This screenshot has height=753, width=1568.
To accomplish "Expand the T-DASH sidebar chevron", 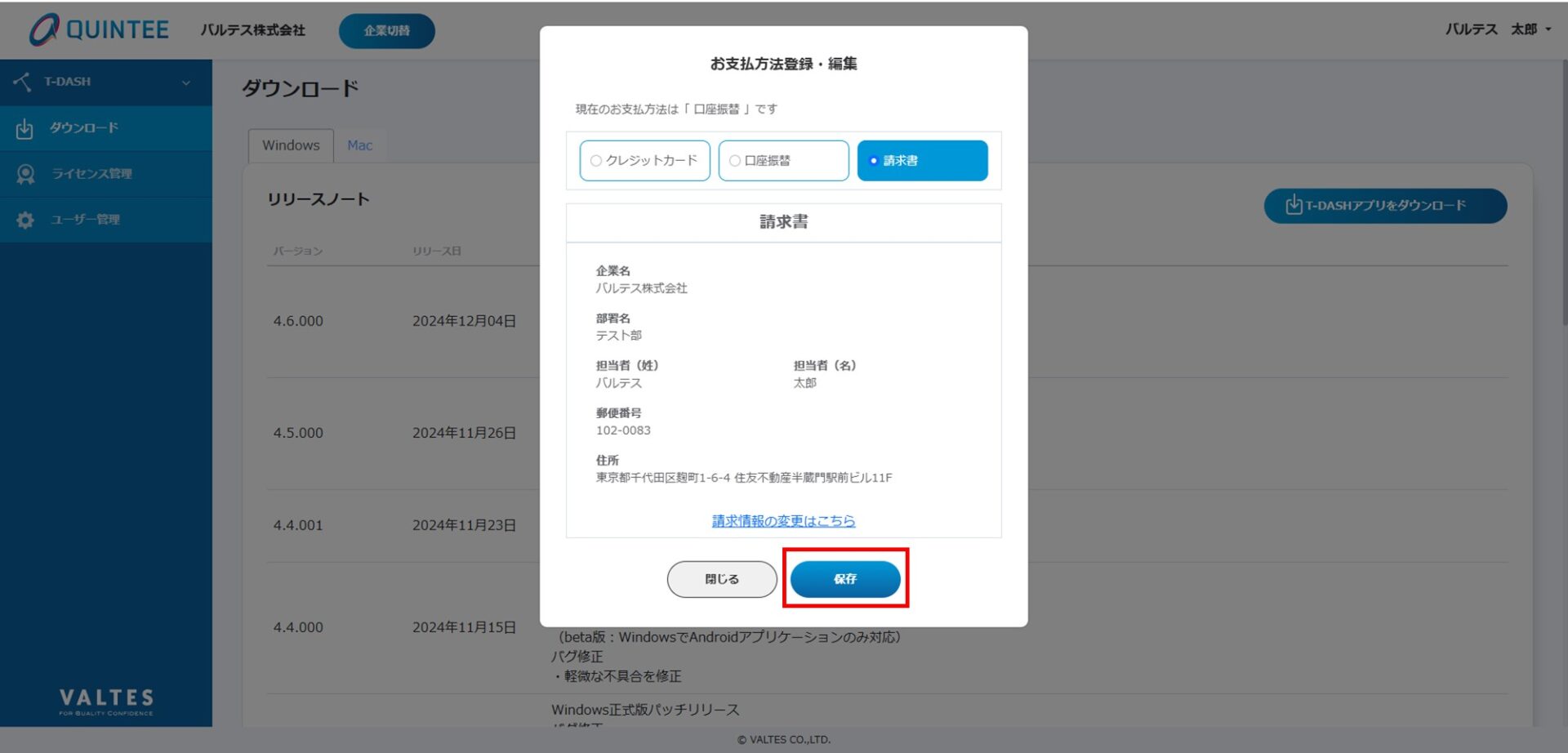I will click(x=186, y=82).
